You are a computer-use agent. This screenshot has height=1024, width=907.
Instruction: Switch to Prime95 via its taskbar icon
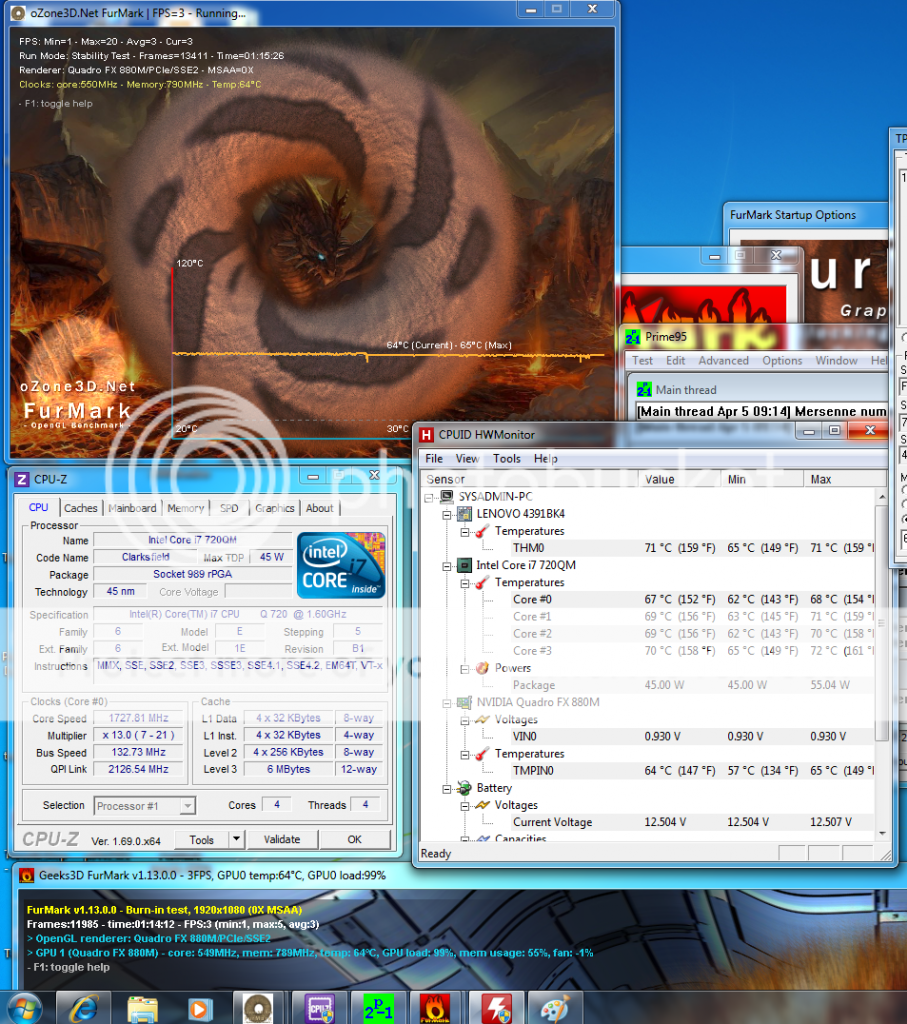[376, 1008]
